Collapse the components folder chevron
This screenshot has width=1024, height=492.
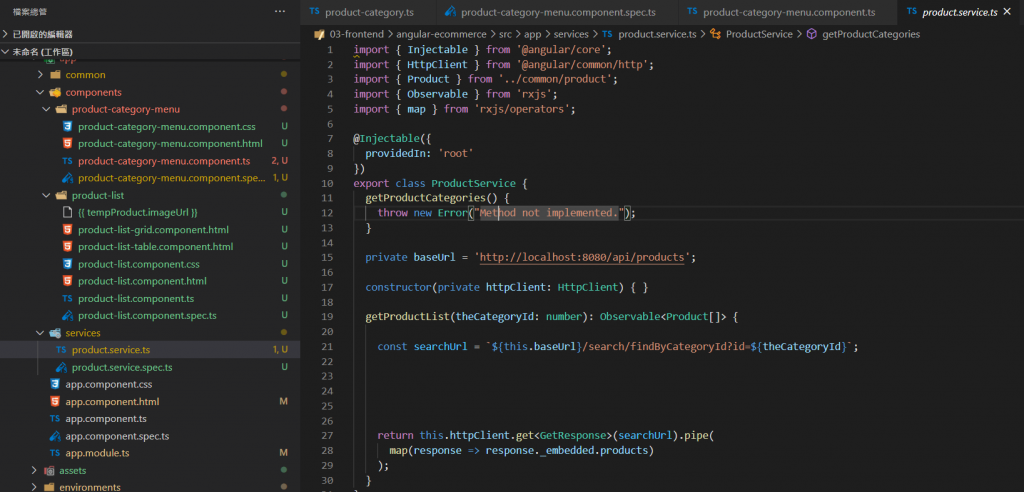coord(40,92)
